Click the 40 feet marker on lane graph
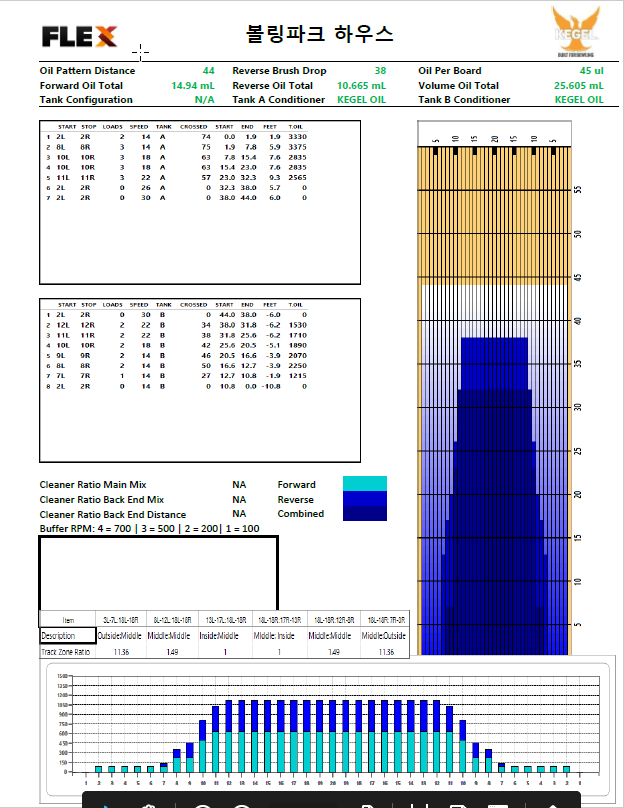This screenshot has height=808, width=624. point(578,321)
